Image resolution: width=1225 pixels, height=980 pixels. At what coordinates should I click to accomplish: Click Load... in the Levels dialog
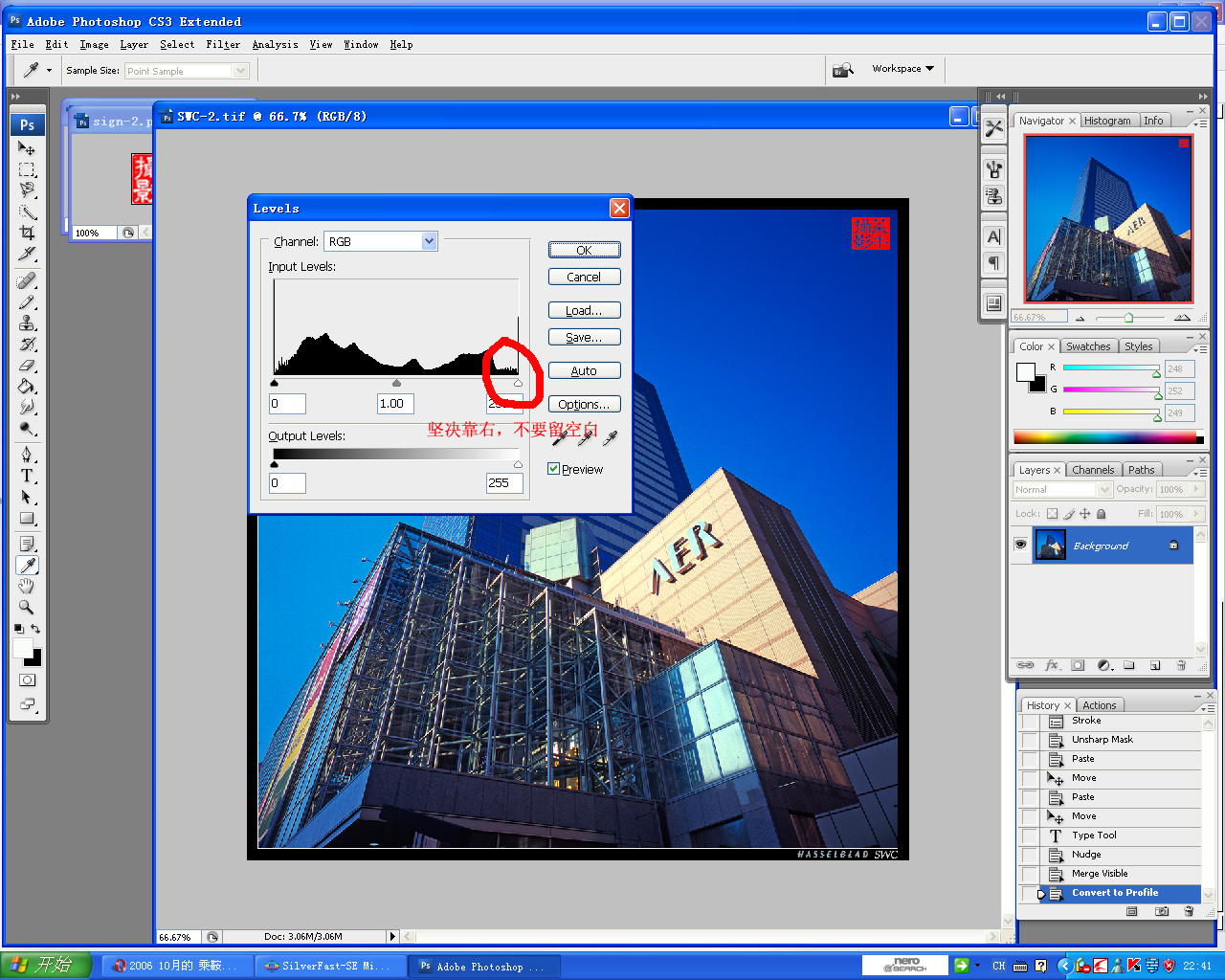pyautogui.click(x=584, y=310)
